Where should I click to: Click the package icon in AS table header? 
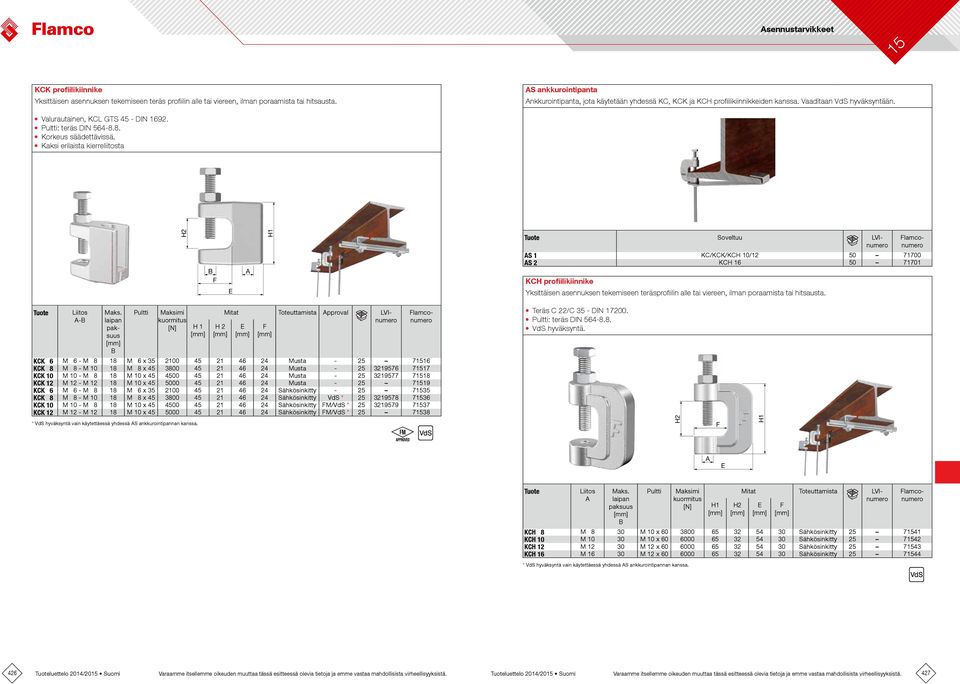point(852,240)
